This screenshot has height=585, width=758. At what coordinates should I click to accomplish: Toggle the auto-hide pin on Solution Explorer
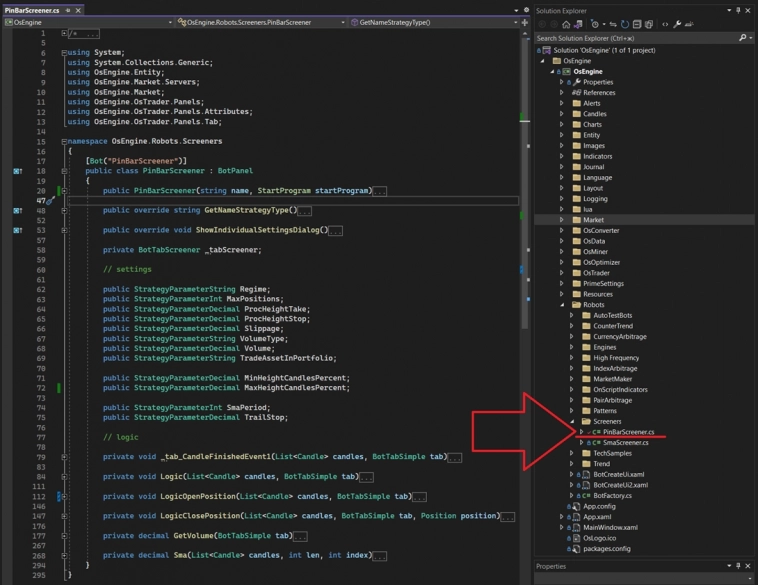click(x=738, y=10)
